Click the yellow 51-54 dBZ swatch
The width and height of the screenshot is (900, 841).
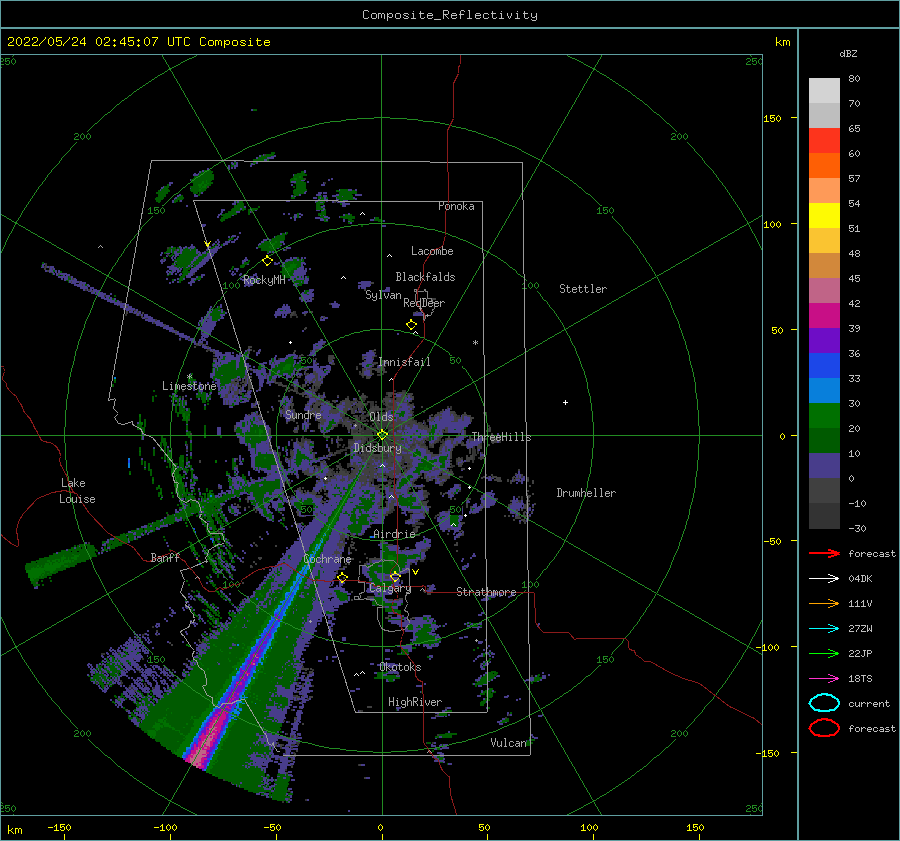(824, 216)
